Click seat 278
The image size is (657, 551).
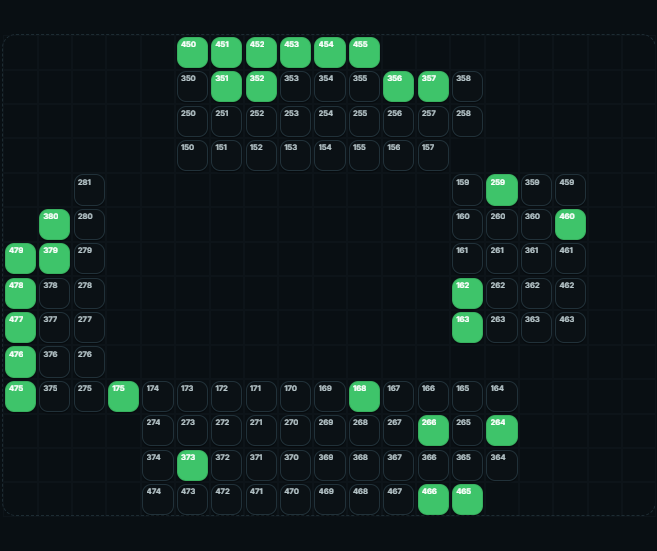89,293
